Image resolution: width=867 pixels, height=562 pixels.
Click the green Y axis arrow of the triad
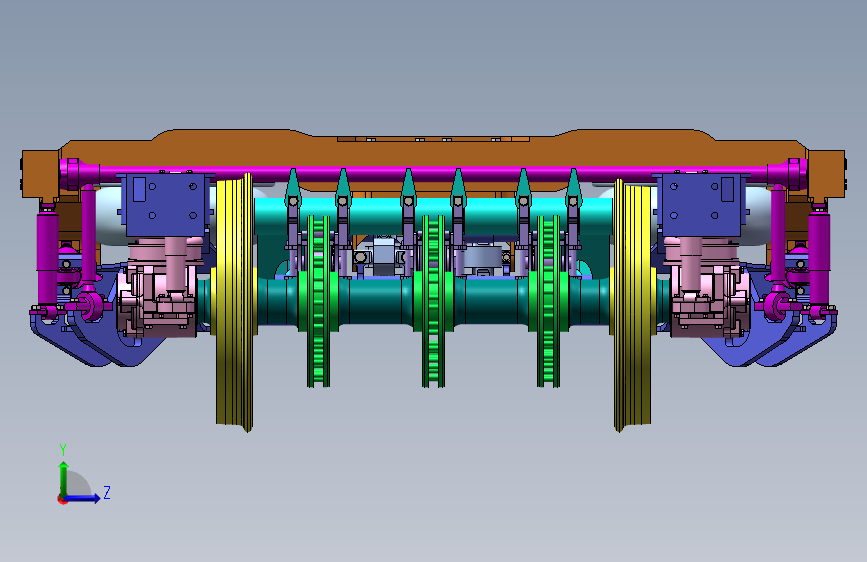64,478
